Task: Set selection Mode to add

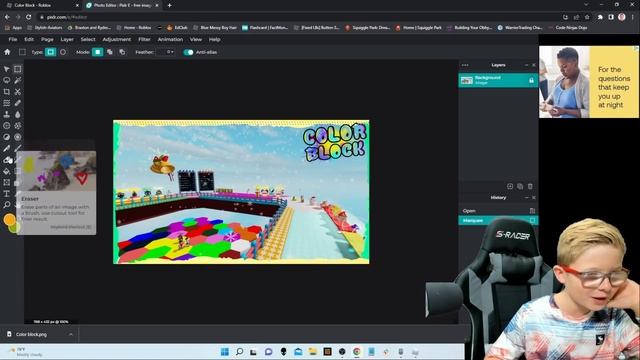Action: pyautogui.click(x=110, y=52)
